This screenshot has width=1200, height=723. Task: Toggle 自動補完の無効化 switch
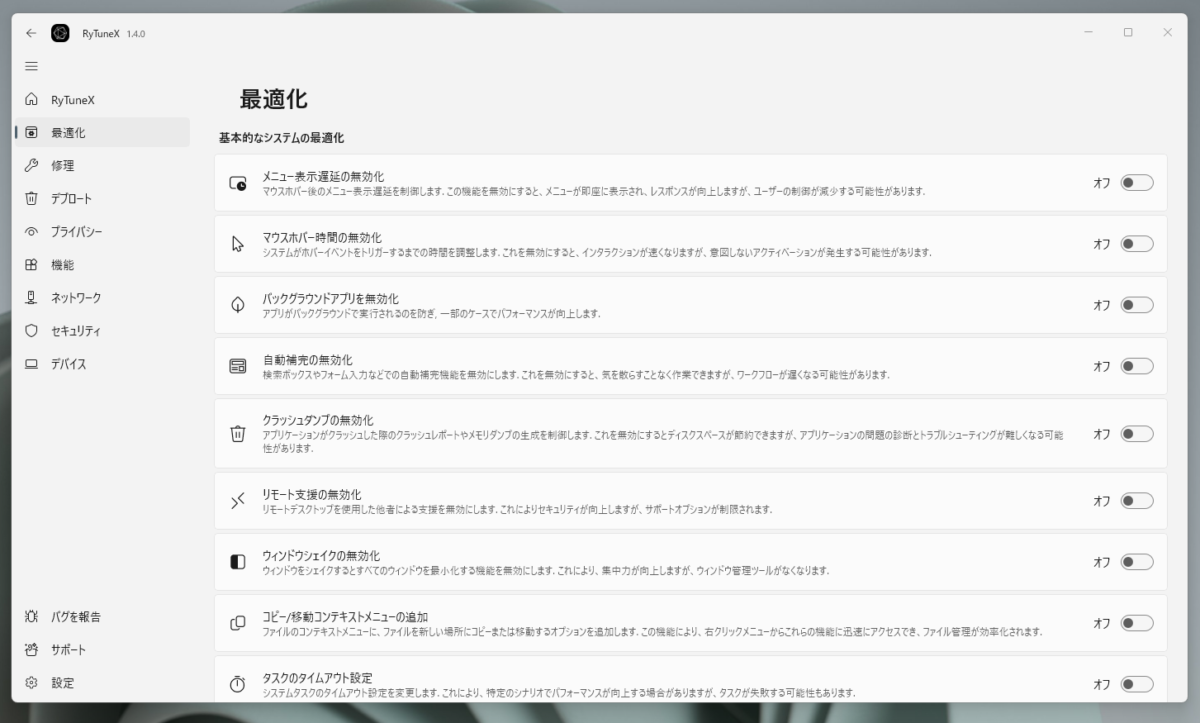click(1137, 366)
